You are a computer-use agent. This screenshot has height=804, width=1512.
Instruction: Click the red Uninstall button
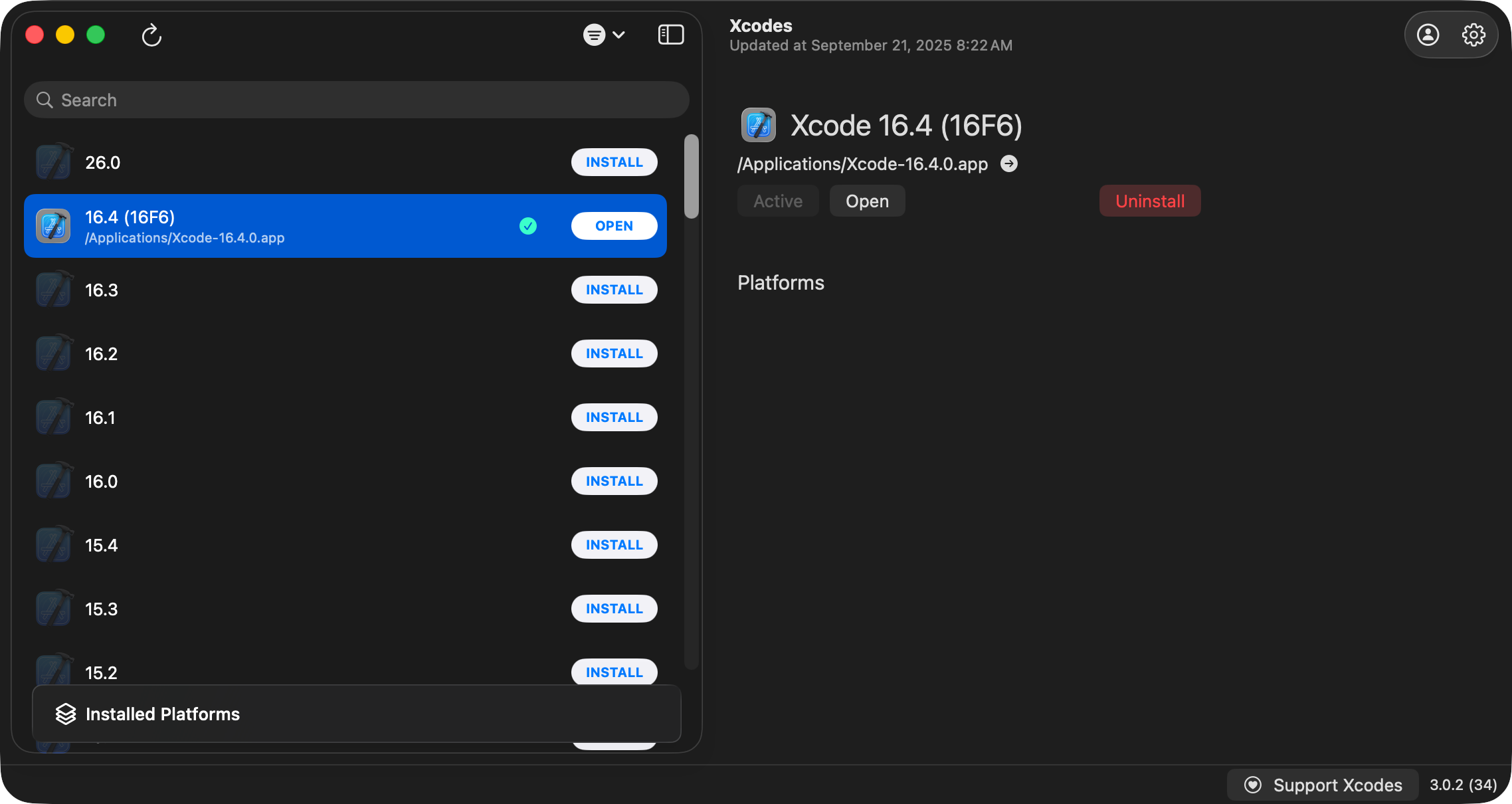point(1149,201)
